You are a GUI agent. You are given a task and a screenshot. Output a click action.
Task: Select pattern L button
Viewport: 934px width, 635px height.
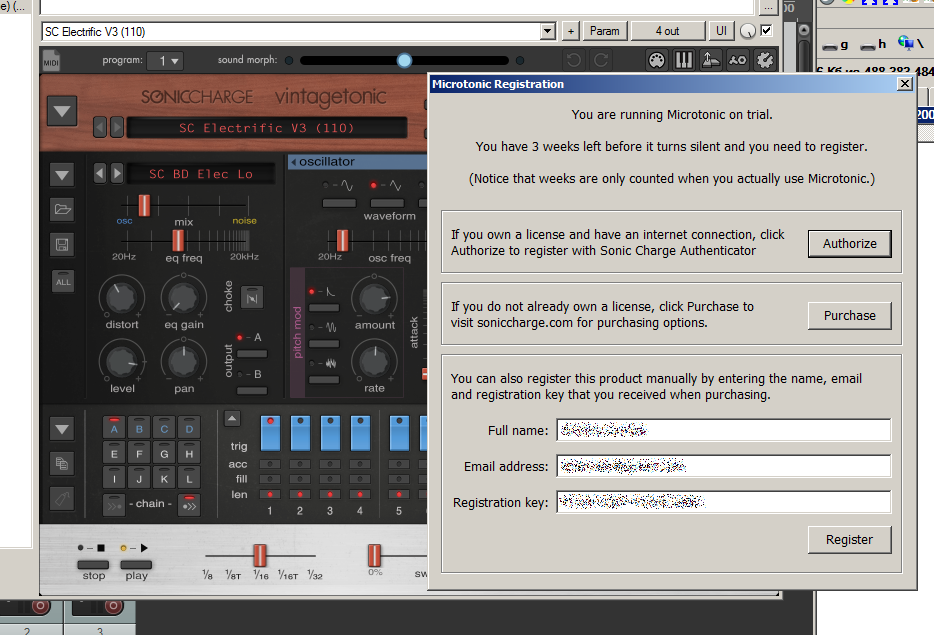pos(189,478)
